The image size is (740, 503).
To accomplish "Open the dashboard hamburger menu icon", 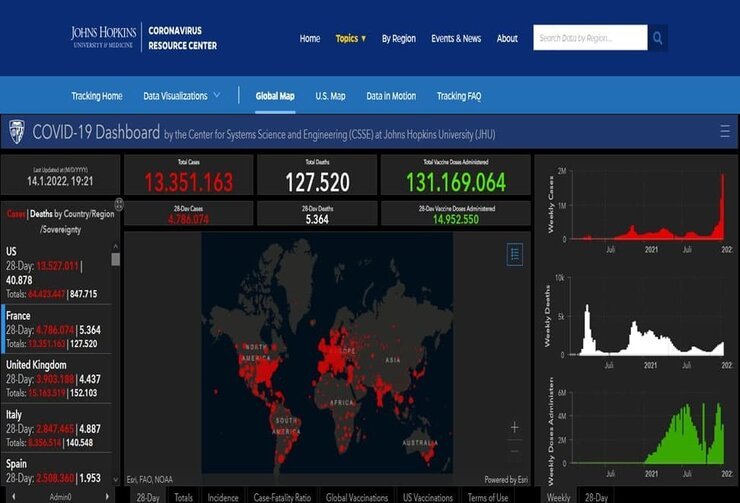I will [725, 131].
